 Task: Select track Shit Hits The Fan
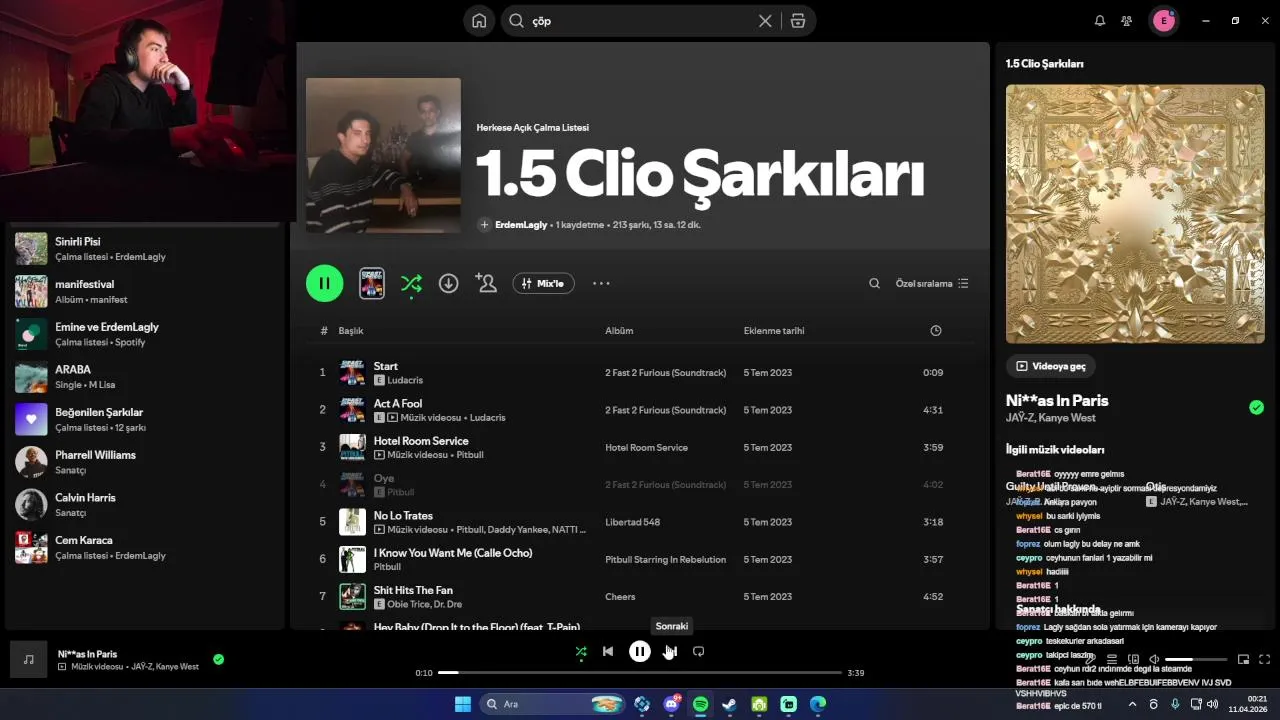640,597
